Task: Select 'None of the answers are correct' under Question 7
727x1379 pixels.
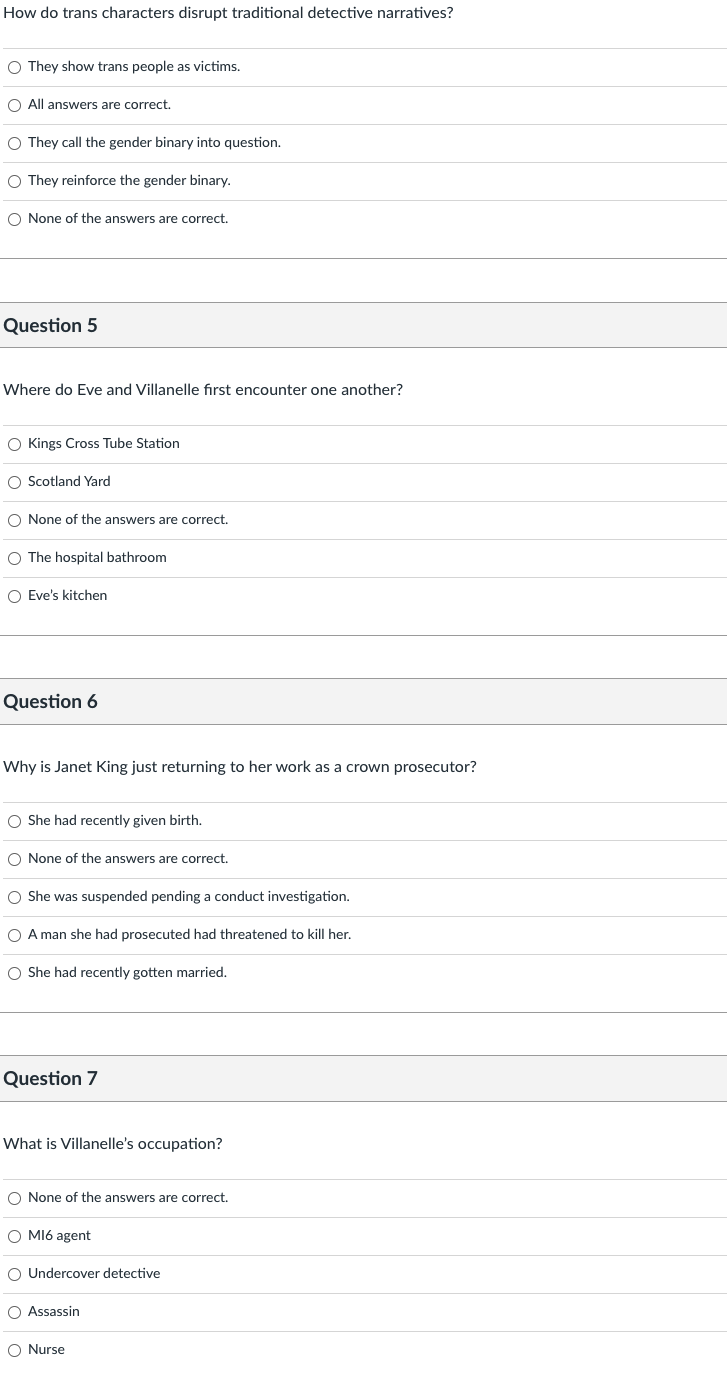Action: 14,1198
